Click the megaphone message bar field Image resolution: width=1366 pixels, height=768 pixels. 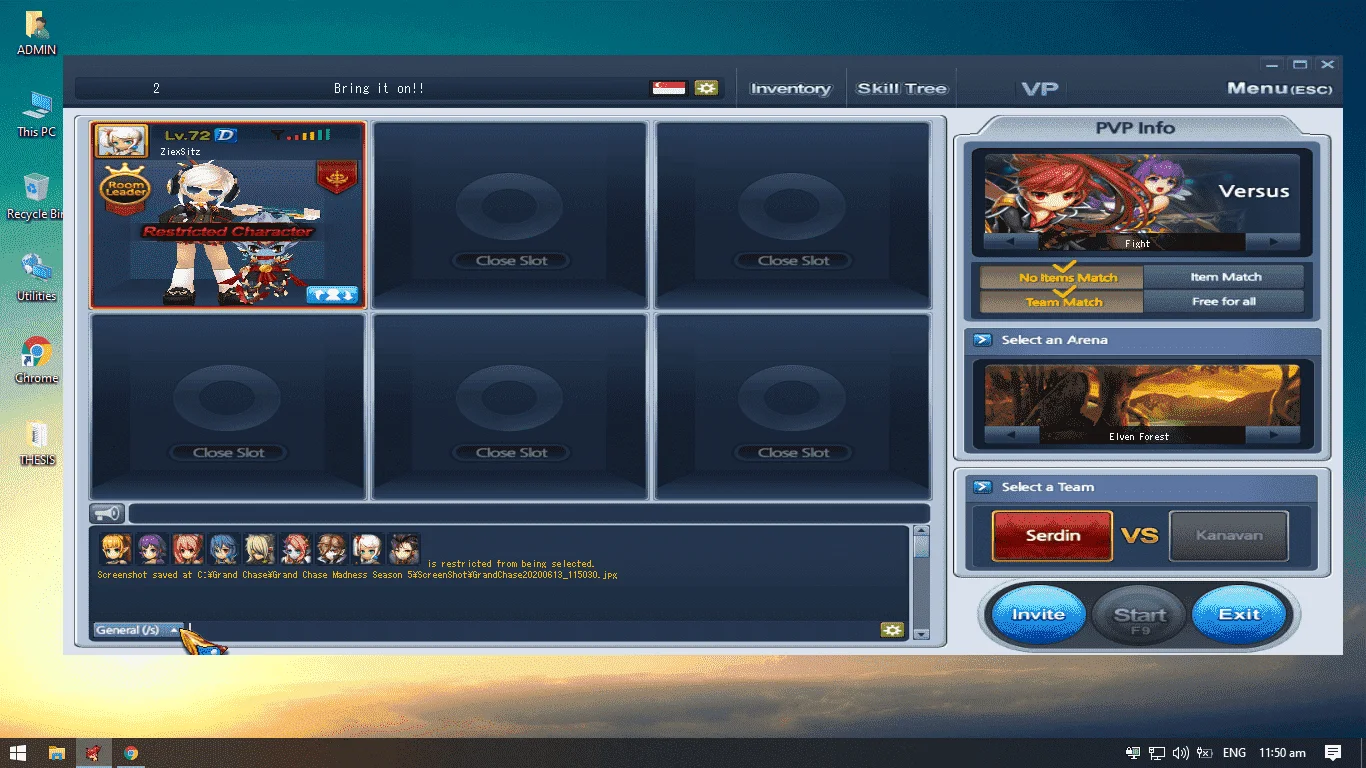pyautogui.click(x=529, y=513)
